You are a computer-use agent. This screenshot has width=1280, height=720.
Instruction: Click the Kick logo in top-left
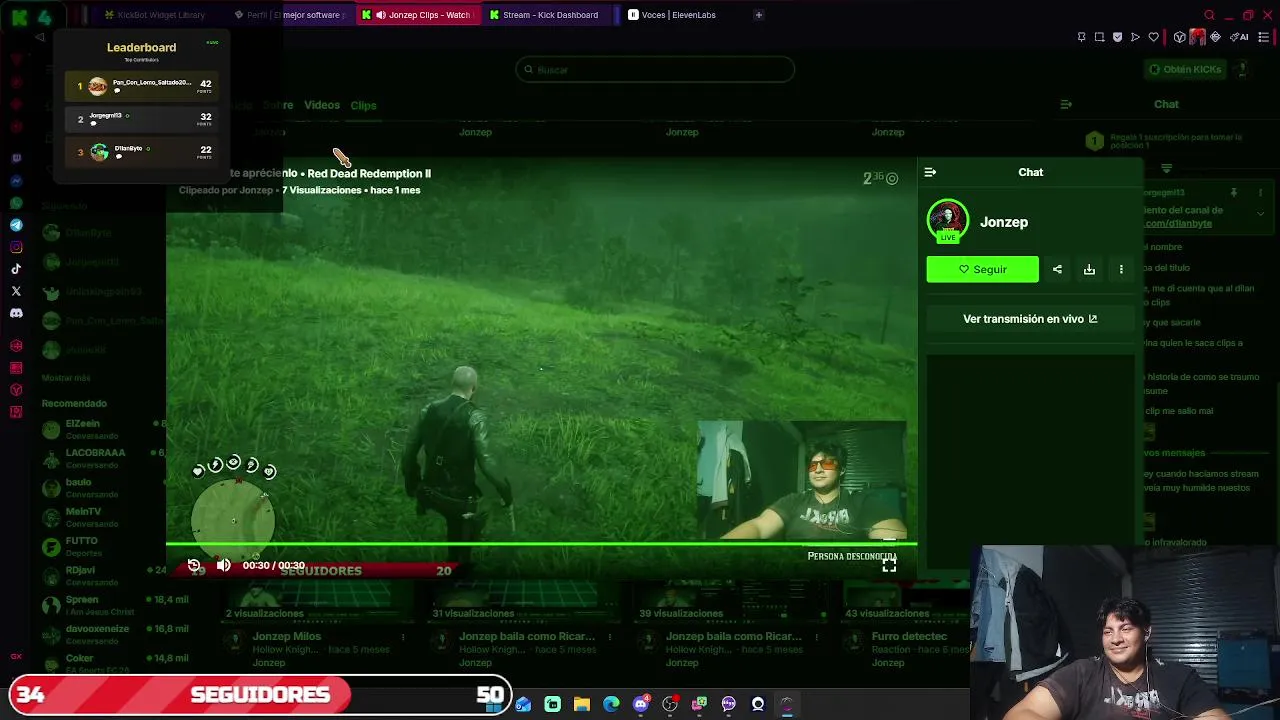click(x=20, y=17)
